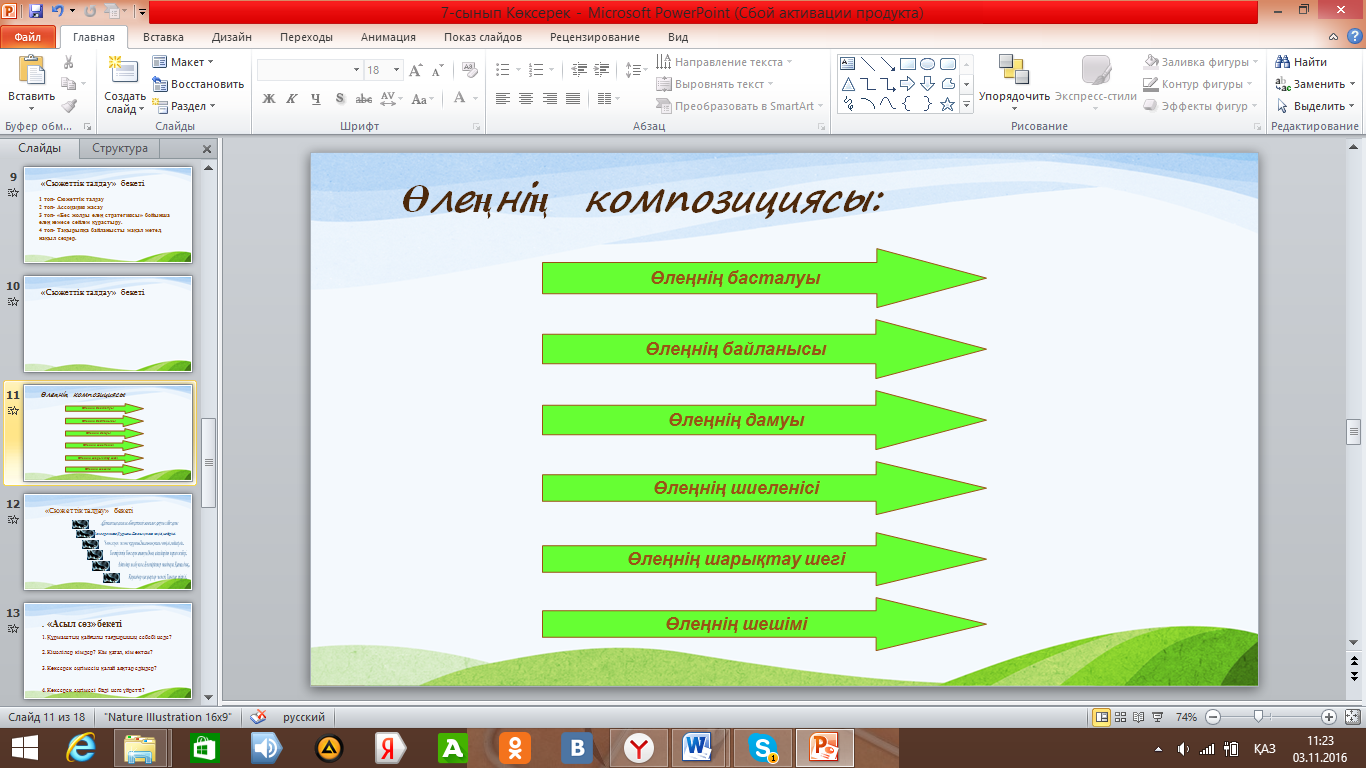The image size is (1366, 768).
Task: Open the Показ слайдов tab
Action: [x=483, y=37]
